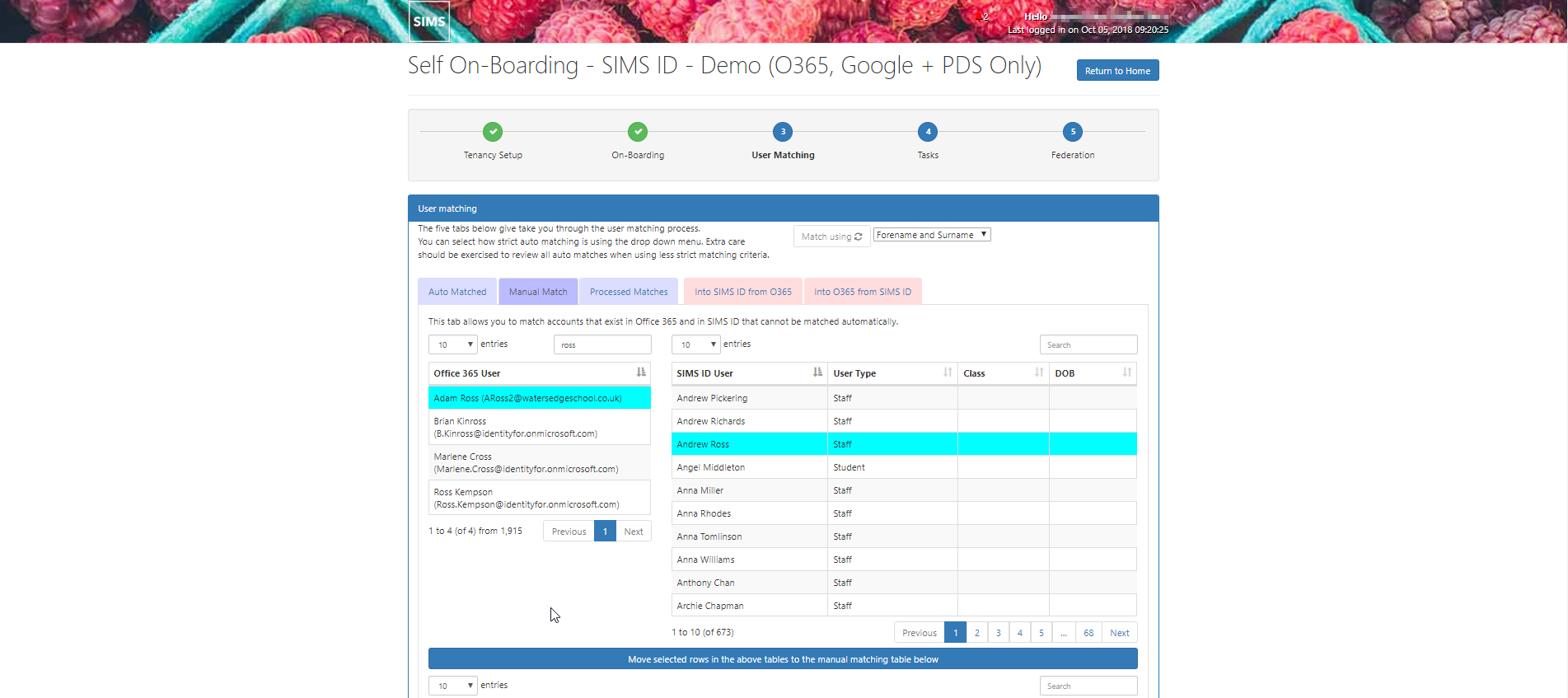Jump to page 68 of SIMS ID users
This screenshot has width=1568, height=698.
[1088, 633]
